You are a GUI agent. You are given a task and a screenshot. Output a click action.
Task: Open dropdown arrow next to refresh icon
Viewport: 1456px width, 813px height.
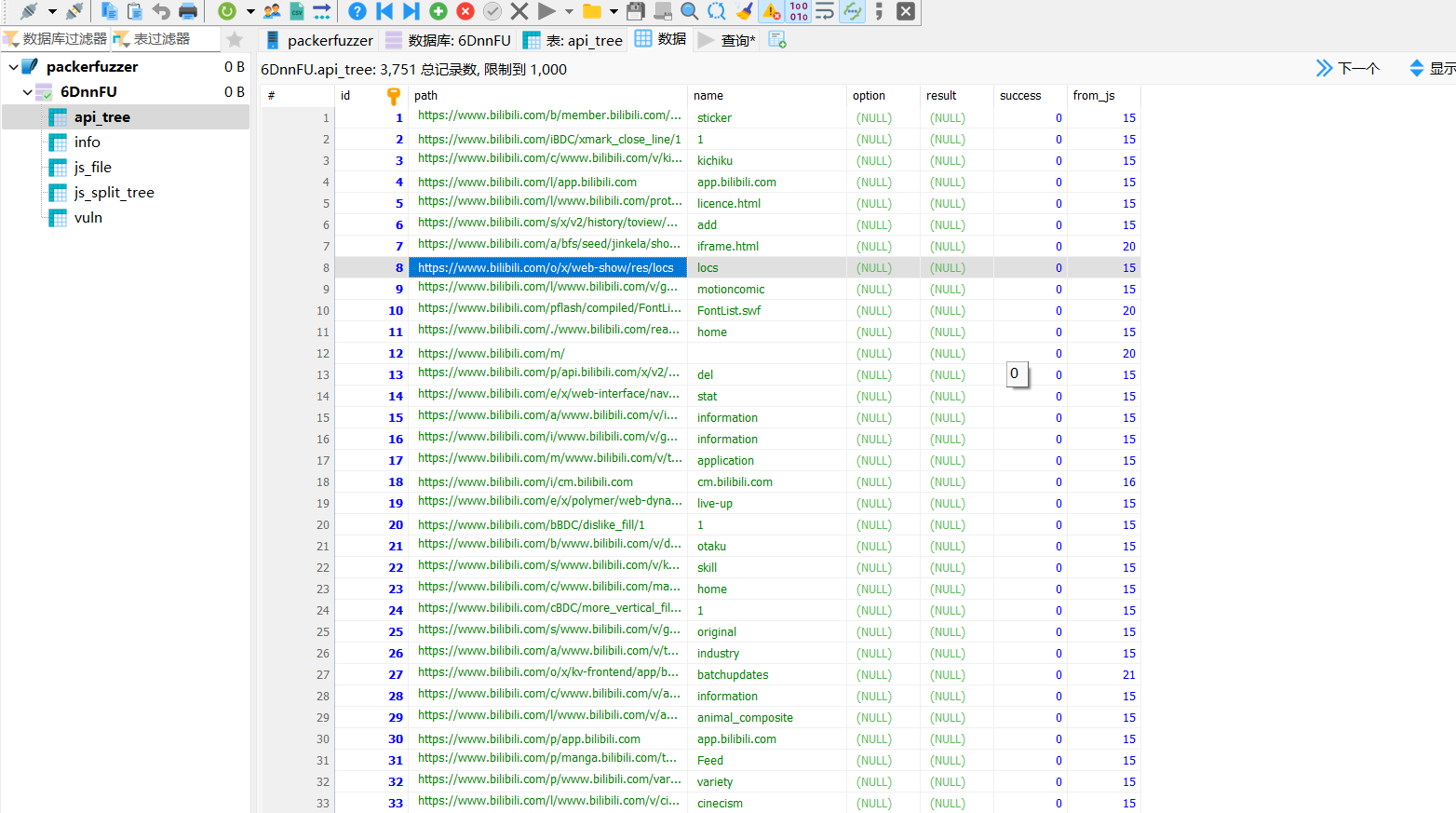coord(250,11)
